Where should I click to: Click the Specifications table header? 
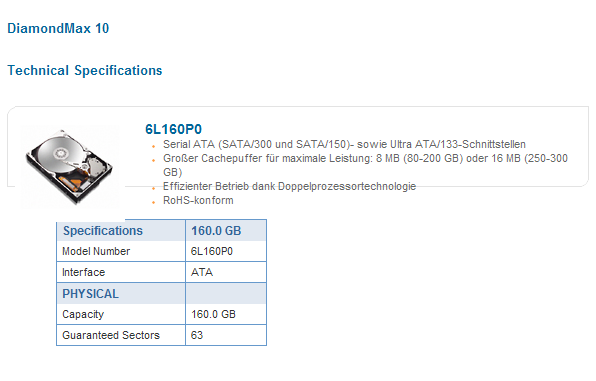point(121,230)
